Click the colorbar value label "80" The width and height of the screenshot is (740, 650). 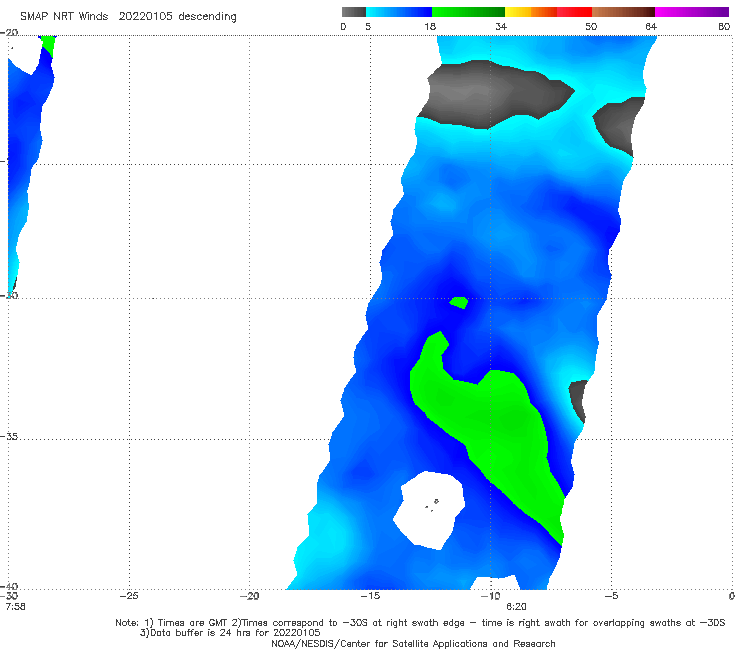point(724,26)
